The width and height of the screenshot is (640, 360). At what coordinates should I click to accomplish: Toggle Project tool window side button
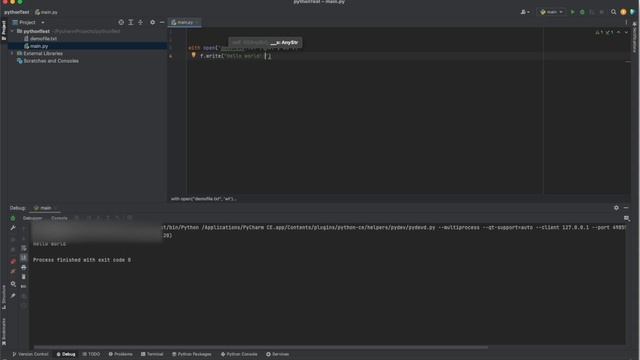(x=4, y=30)
